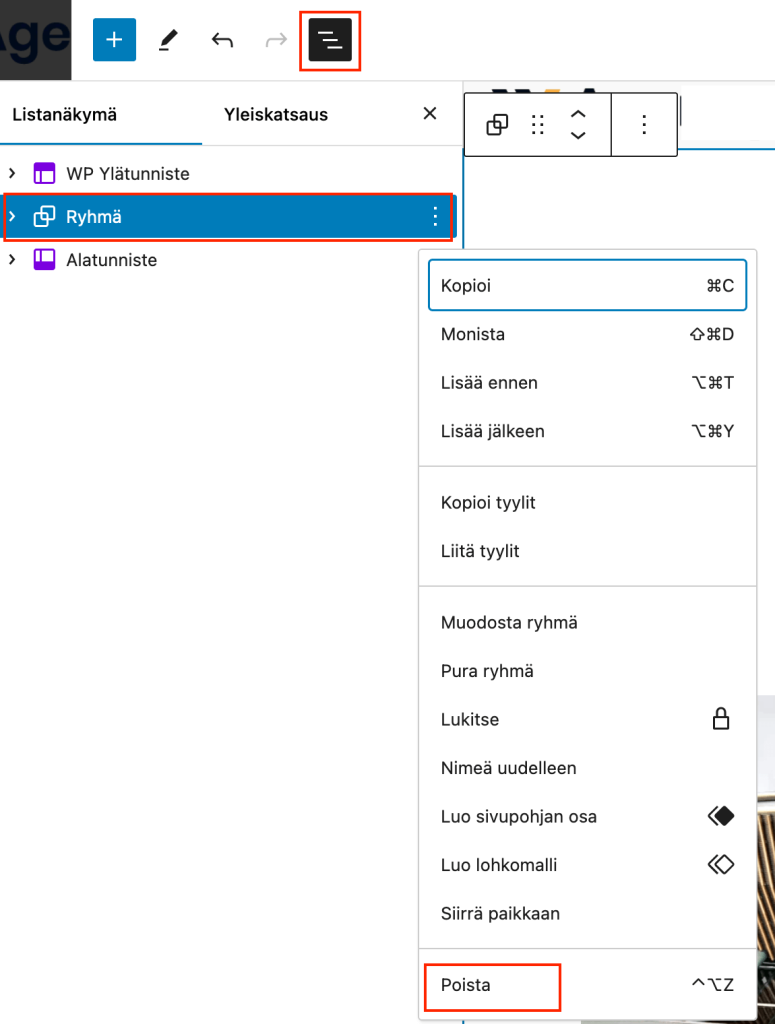
Task: Click the WP Ylätunniste header icon
Action: tap(44, 173)
